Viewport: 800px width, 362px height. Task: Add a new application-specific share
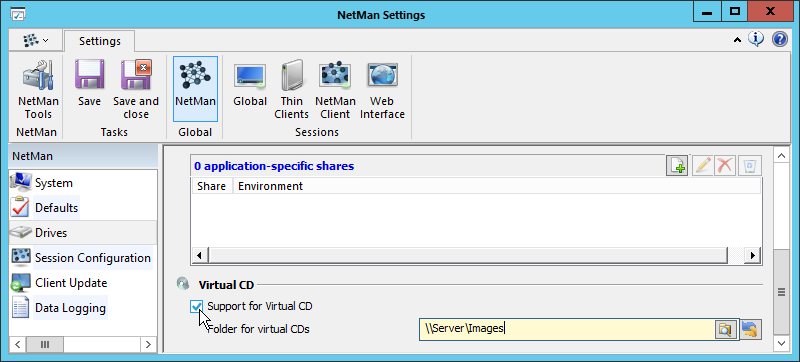[677, 166]
